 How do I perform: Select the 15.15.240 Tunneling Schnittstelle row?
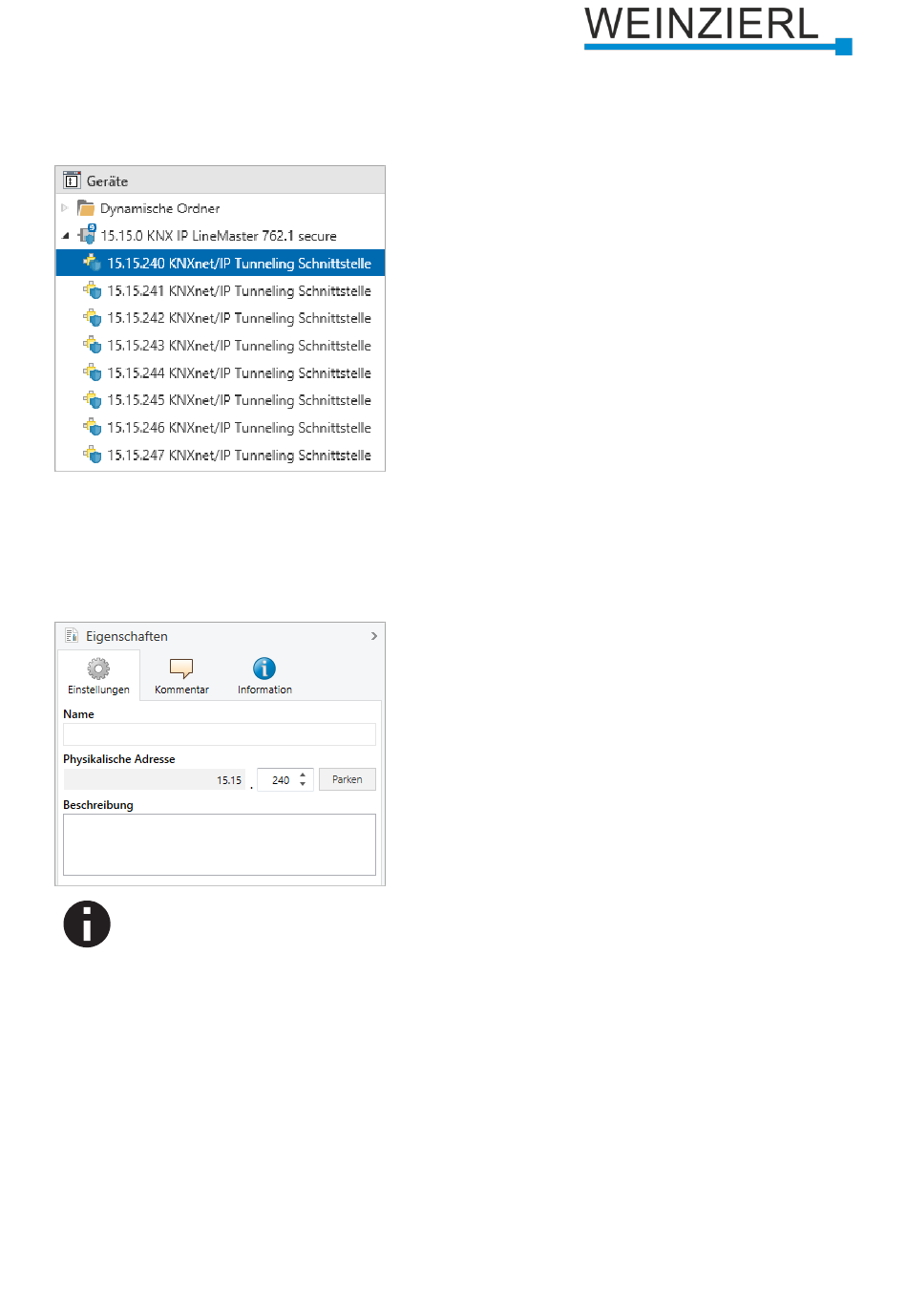click(221, 263)
